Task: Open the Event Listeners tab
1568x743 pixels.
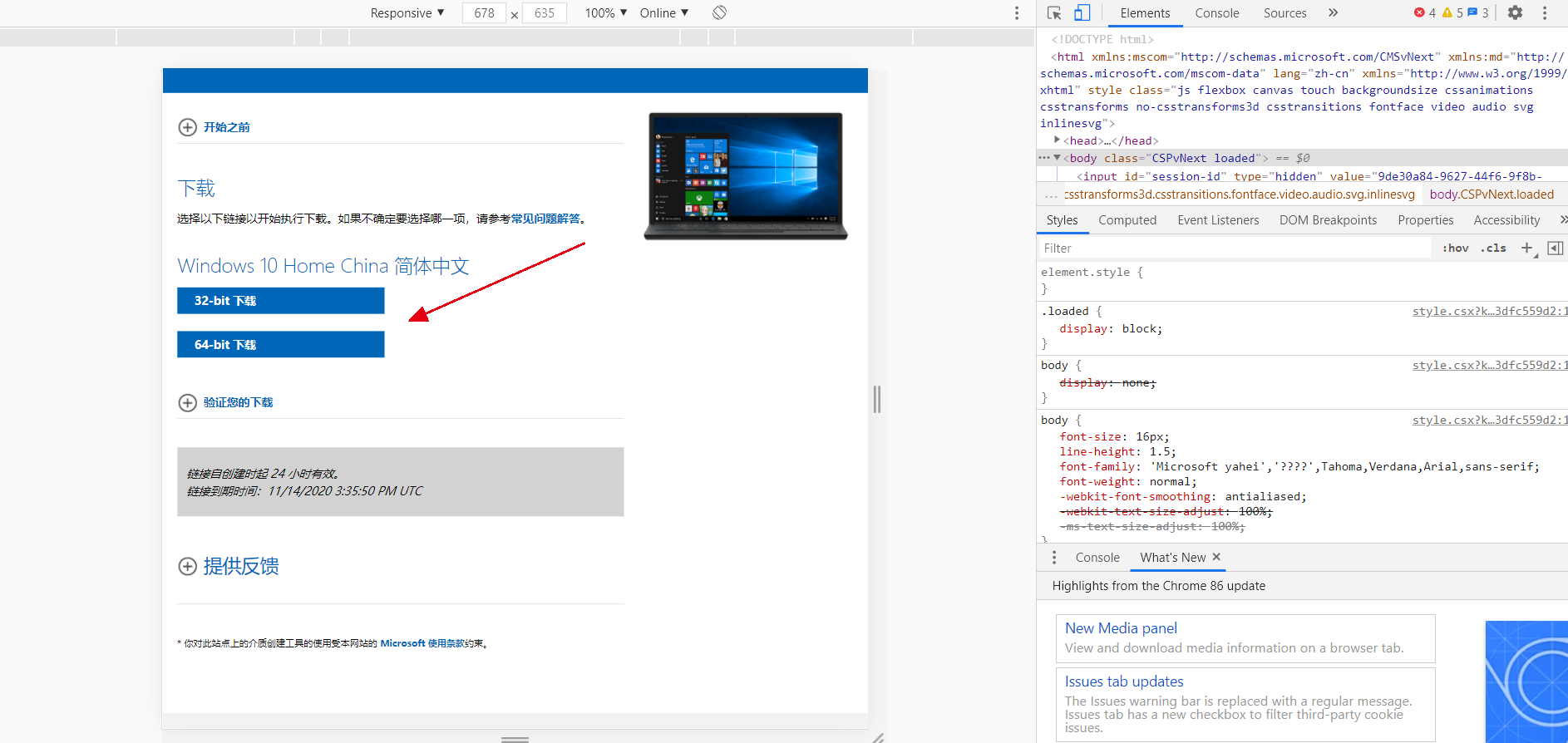Action: click(1218, 219)
